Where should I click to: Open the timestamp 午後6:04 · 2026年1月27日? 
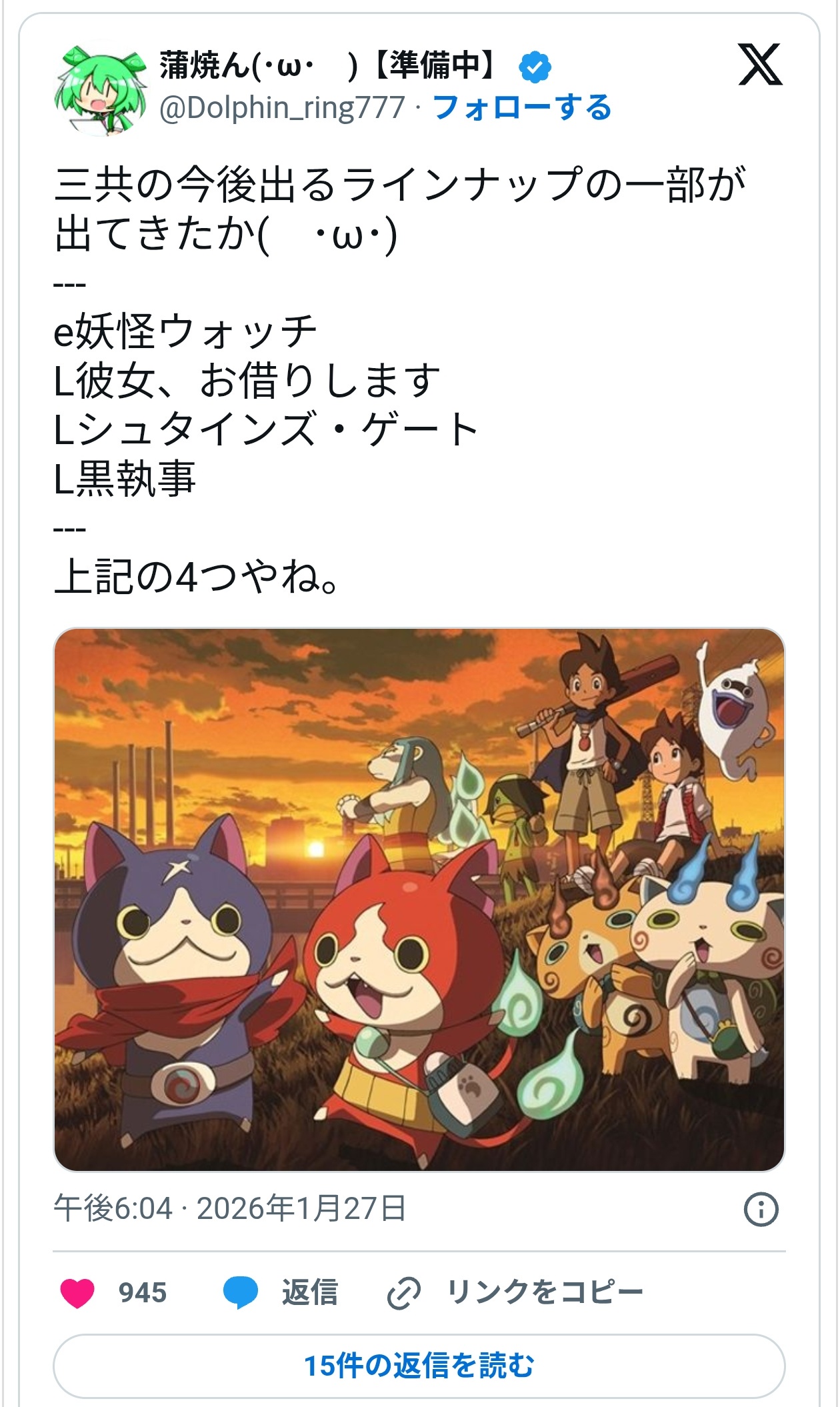pyautogui.click(x=230, y=1208)
